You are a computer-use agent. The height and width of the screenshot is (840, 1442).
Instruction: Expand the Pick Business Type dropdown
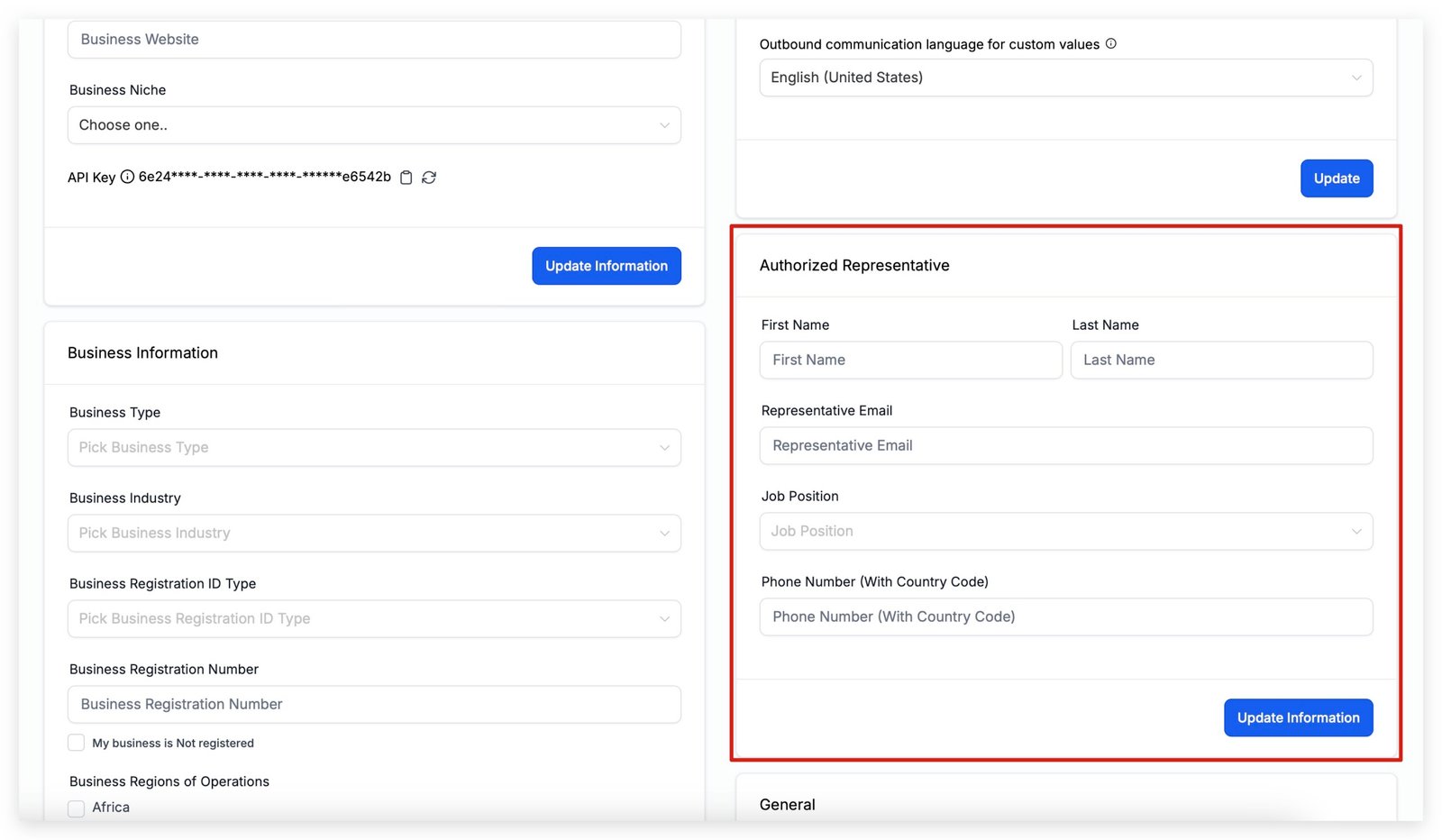coord(374,448)
